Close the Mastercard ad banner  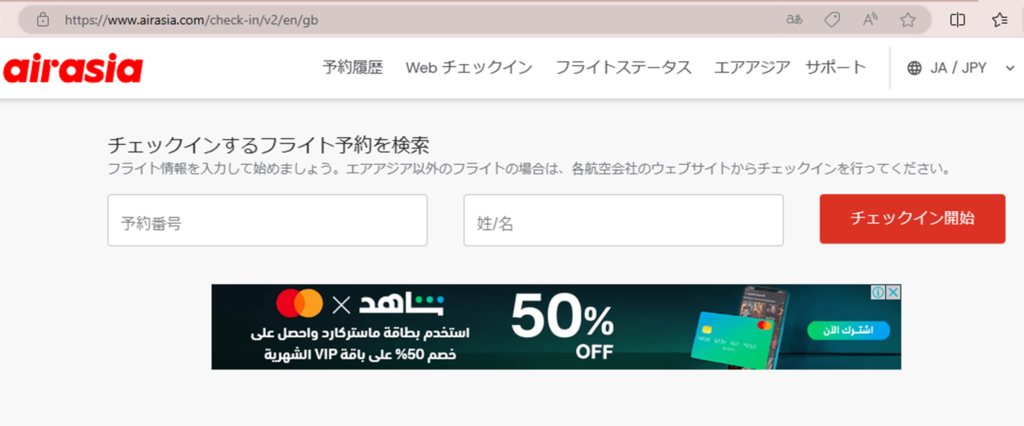click(893, 291)
